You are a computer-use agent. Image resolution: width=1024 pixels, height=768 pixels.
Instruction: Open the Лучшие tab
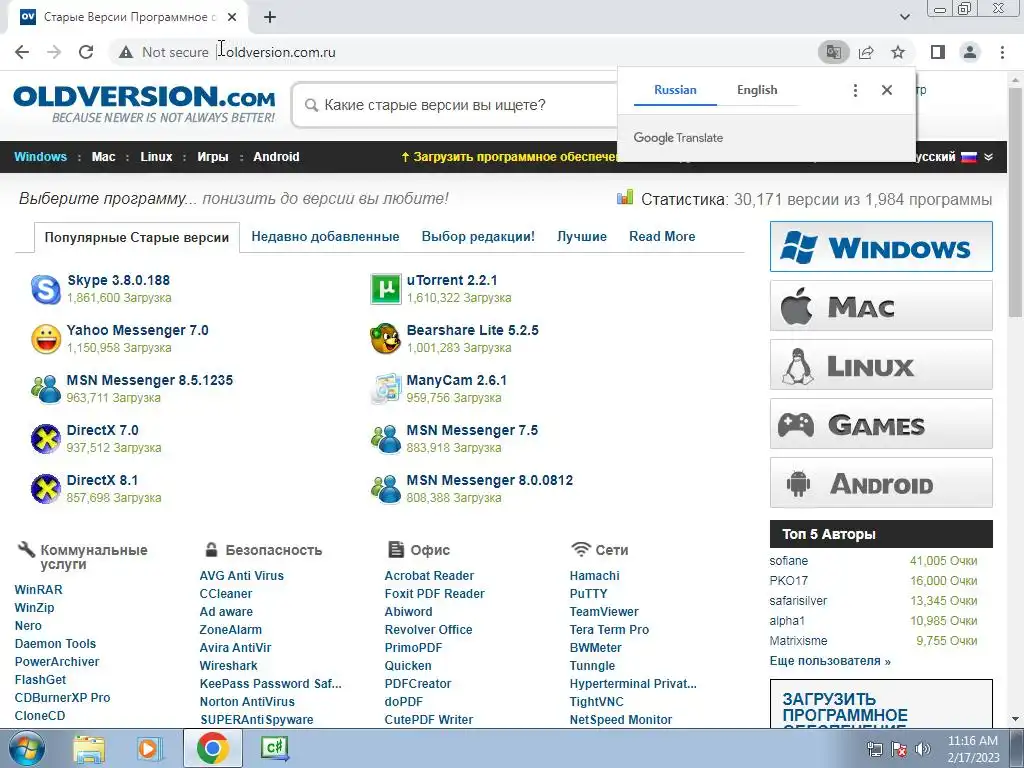point(582,236)
